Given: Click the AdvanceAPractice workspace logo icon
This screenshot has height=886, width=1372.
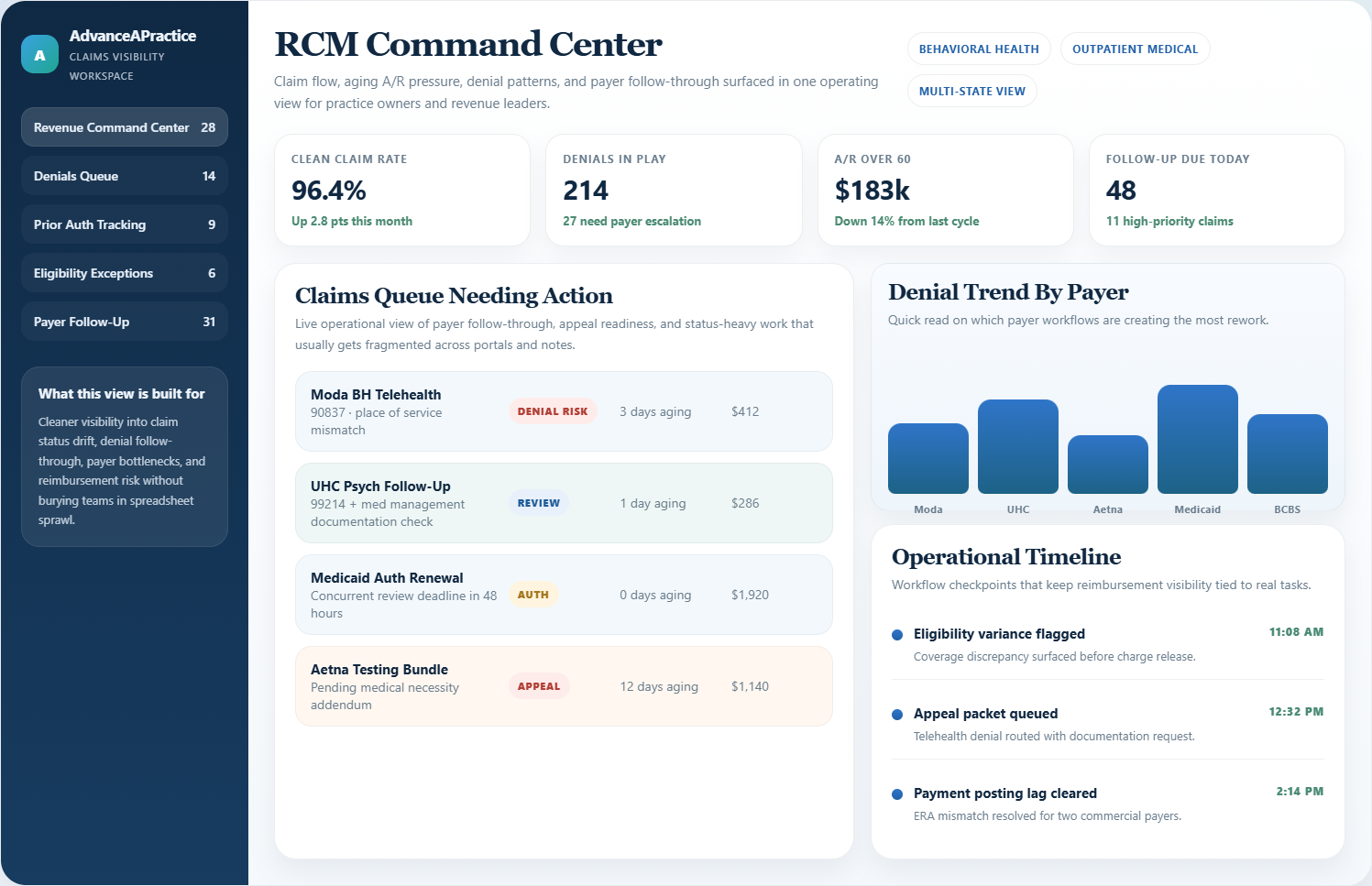Looking at the screenshot, I should point(39,53).
